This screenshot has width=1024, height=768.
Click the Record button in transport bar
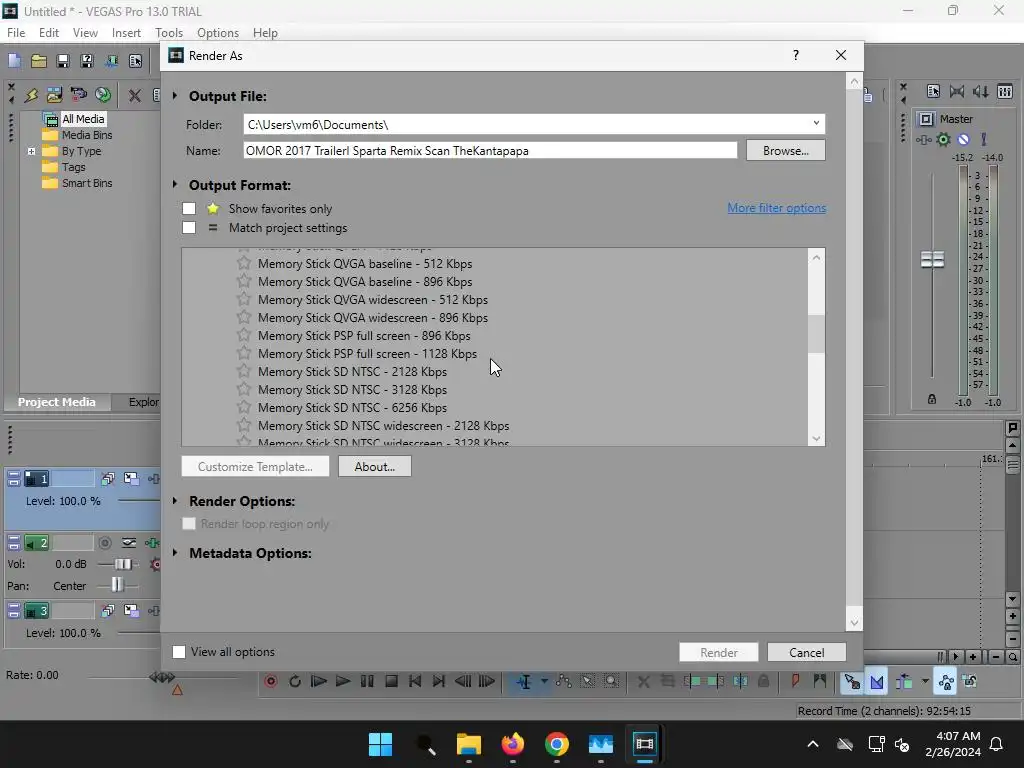tap(270, 682)
